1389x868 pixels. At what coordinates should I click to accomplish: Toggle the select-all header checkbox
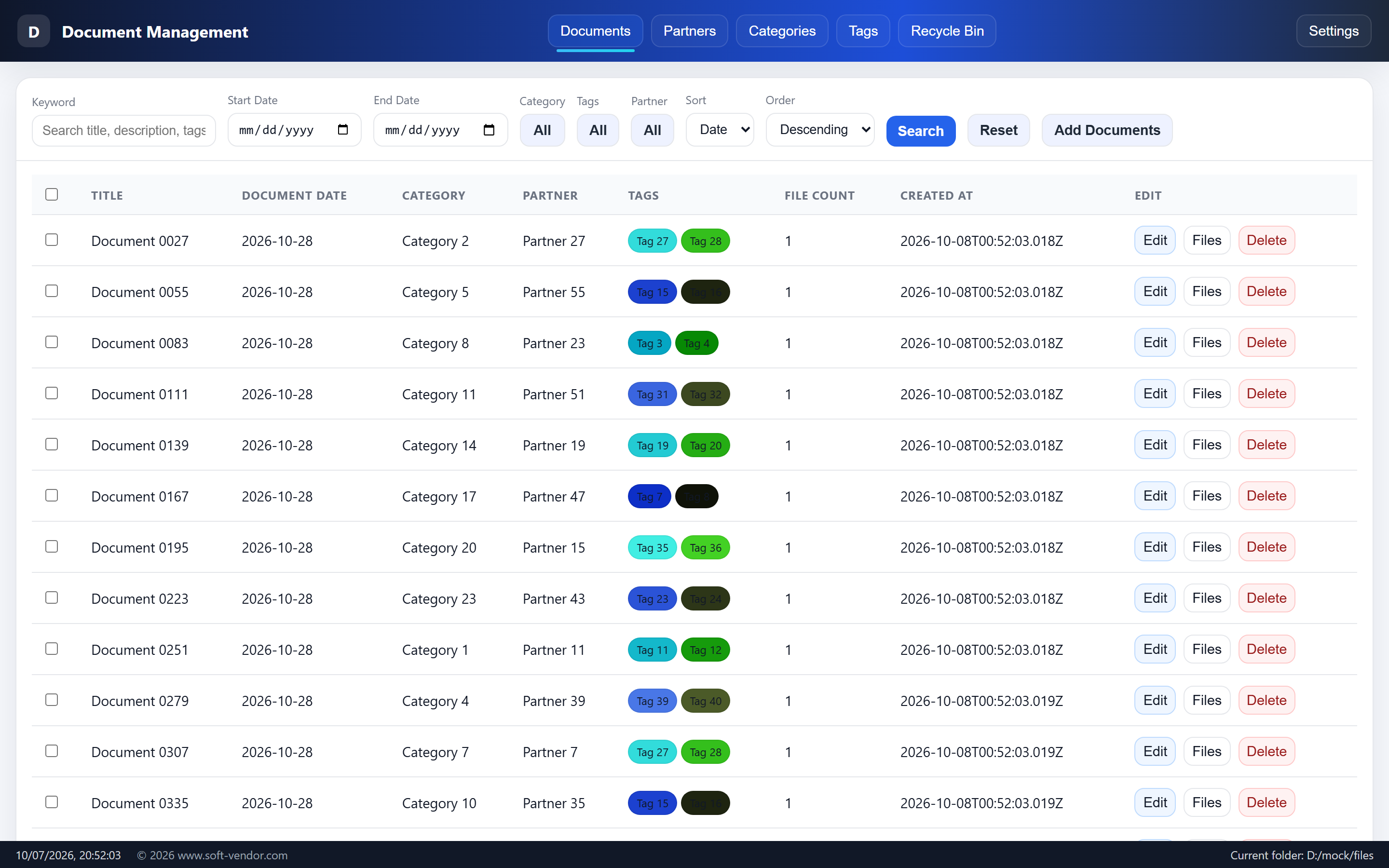[x=52, y=195]
